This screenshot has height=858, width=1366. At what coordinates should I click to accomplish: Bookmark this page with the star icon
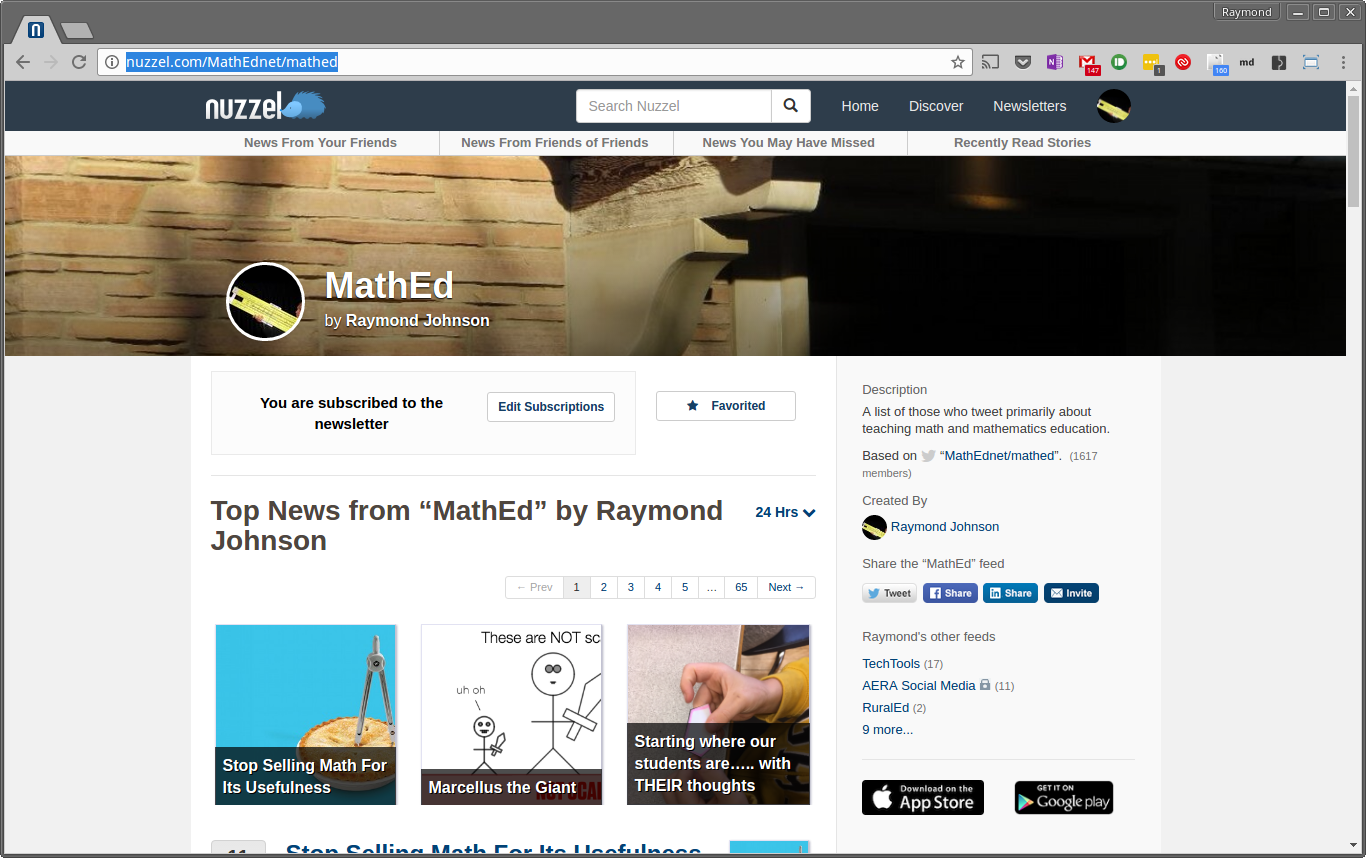point(958,62)
